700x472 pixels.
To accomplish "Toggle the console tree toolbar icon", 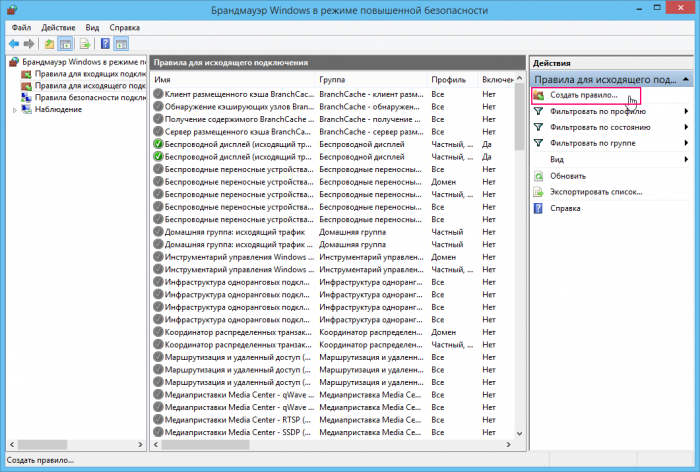I will 66,44.
